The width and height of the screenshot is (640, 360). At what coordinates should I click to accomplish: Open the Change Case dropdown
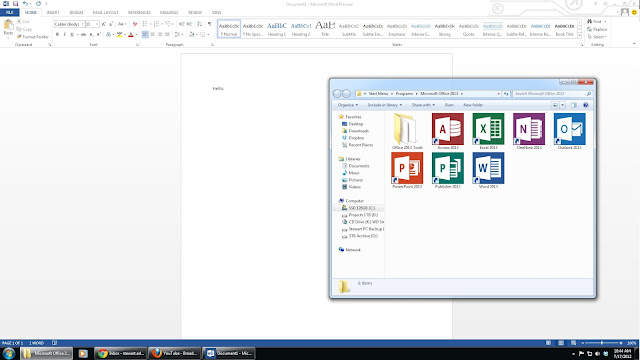122,24
